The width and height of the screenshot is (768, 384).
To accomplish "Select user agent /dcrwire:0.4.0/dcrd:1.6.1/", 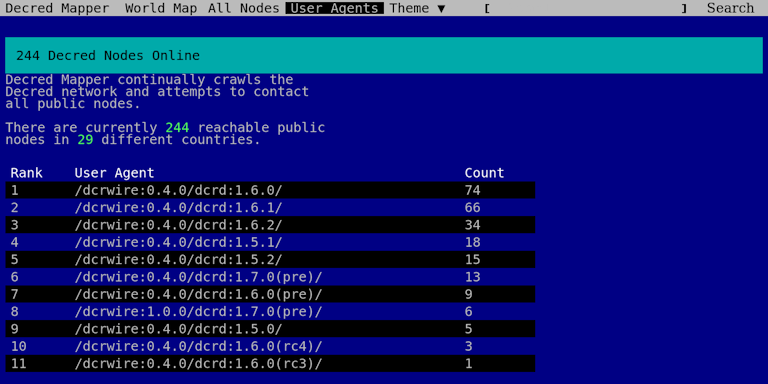I will coord(178,208).
